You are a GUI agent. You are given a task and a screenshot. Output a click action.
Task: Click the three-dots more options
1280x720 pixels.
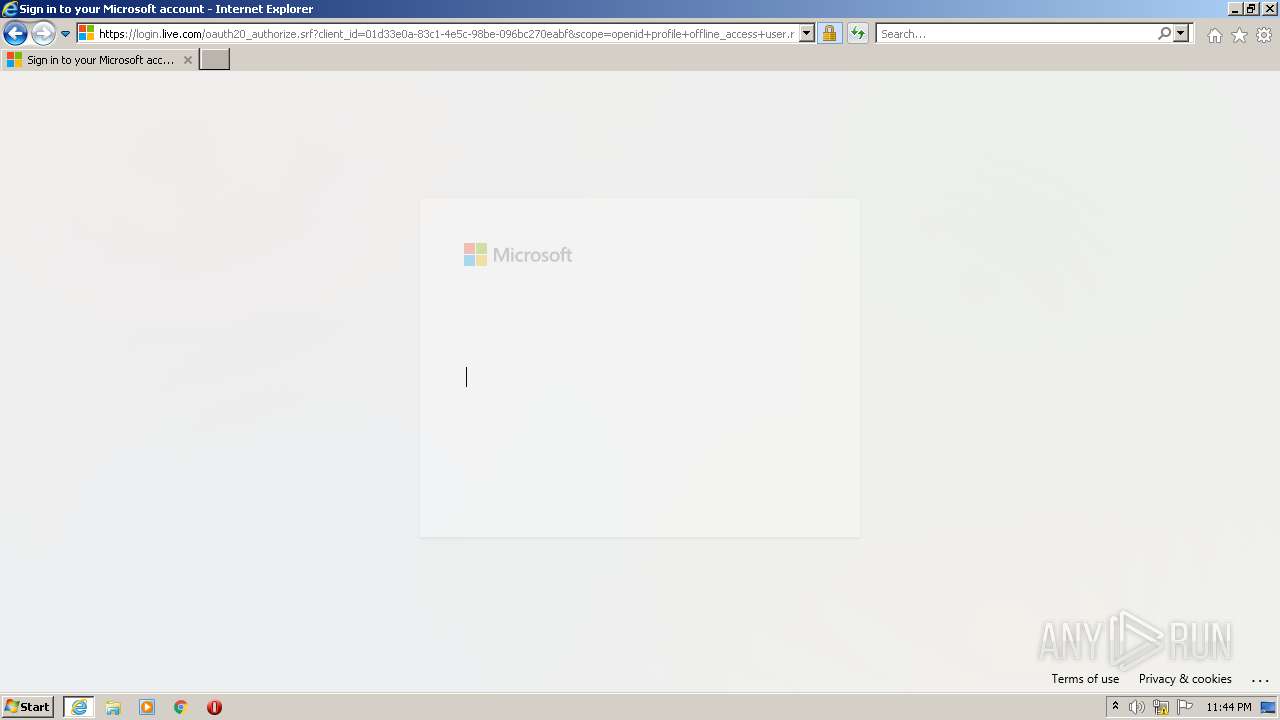point(1260,680)
